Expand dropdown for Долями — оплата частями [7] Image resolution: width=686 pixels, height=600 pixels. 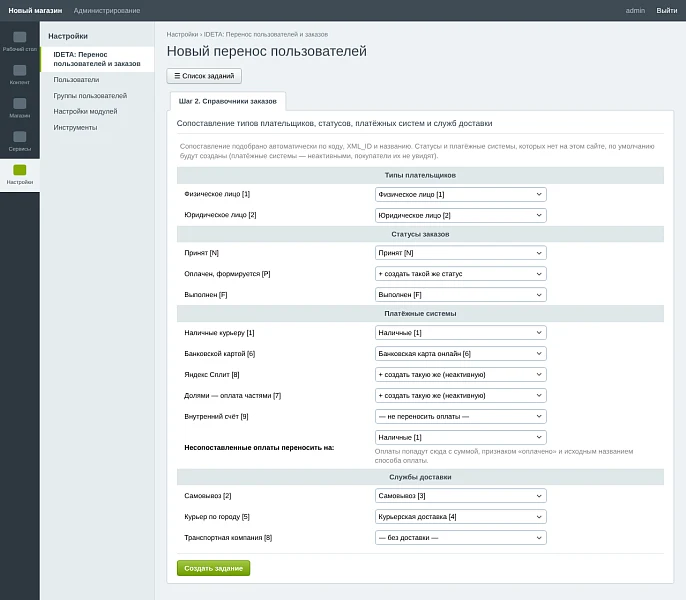pos(460,396)
